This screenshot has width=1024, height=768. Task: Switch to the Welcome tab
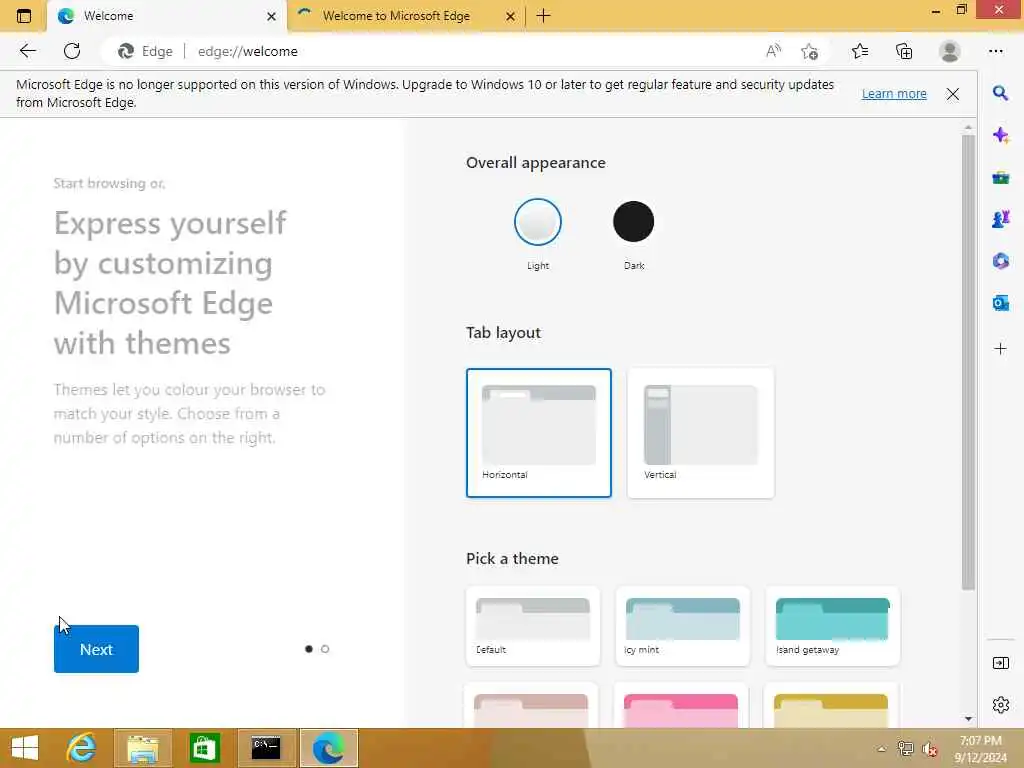tap(167, 16)
